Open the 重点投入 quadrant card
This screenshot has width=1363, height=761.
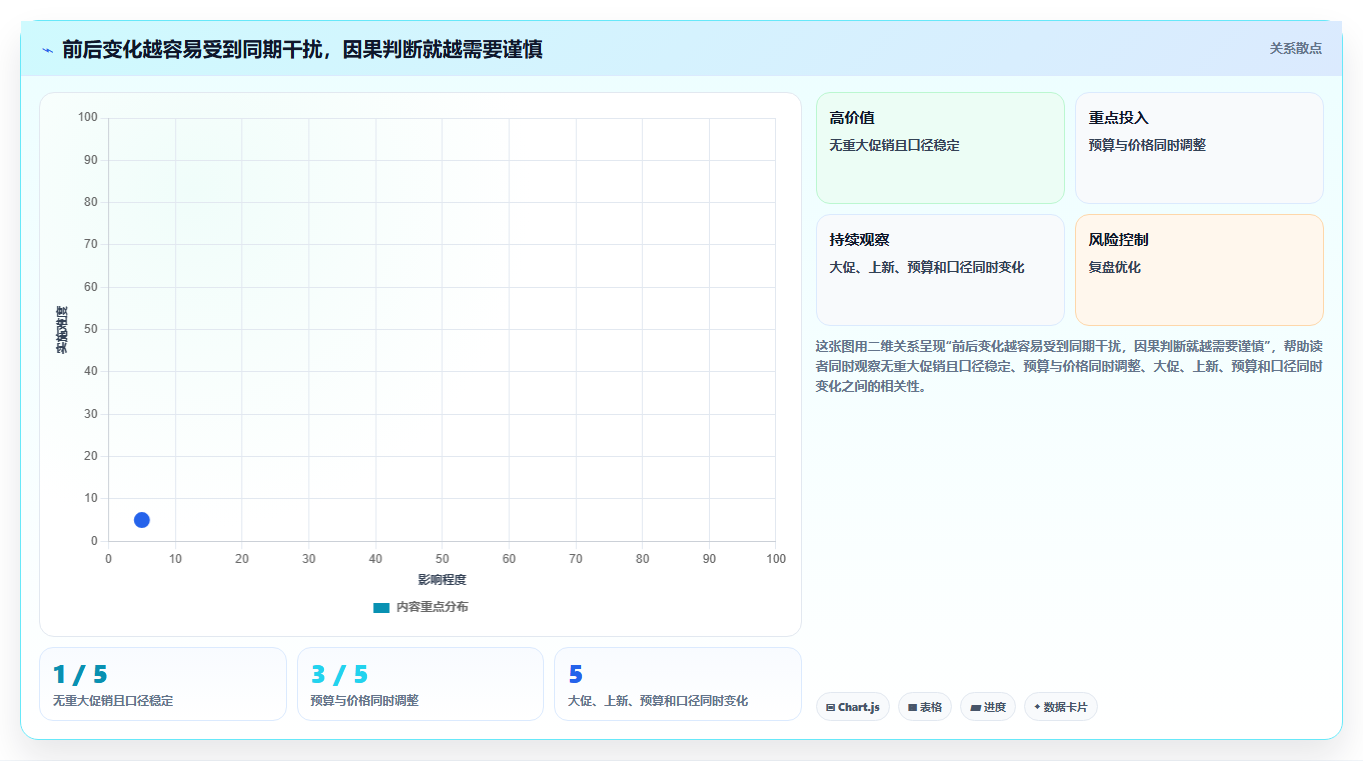[x=1199, y=148]
